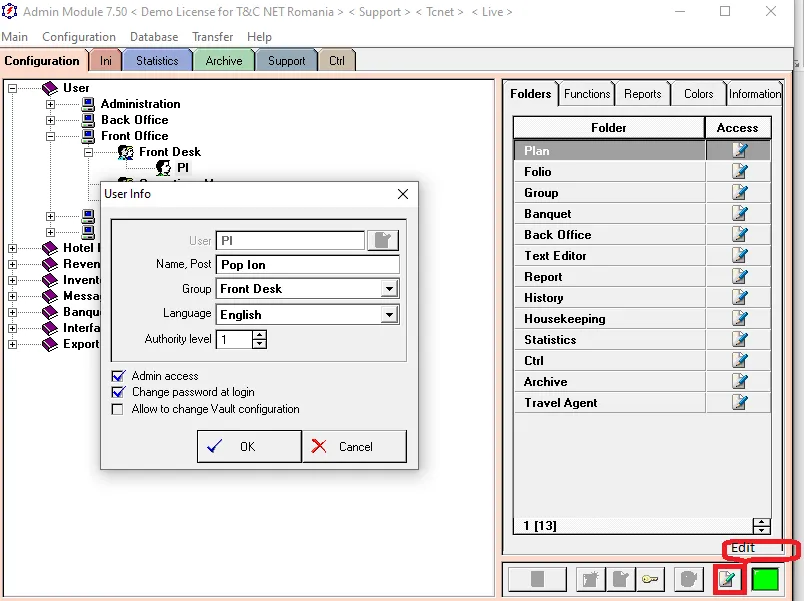Open the Database menu
Viewport: 804px width, 601px height.
[x=154, y=37]
